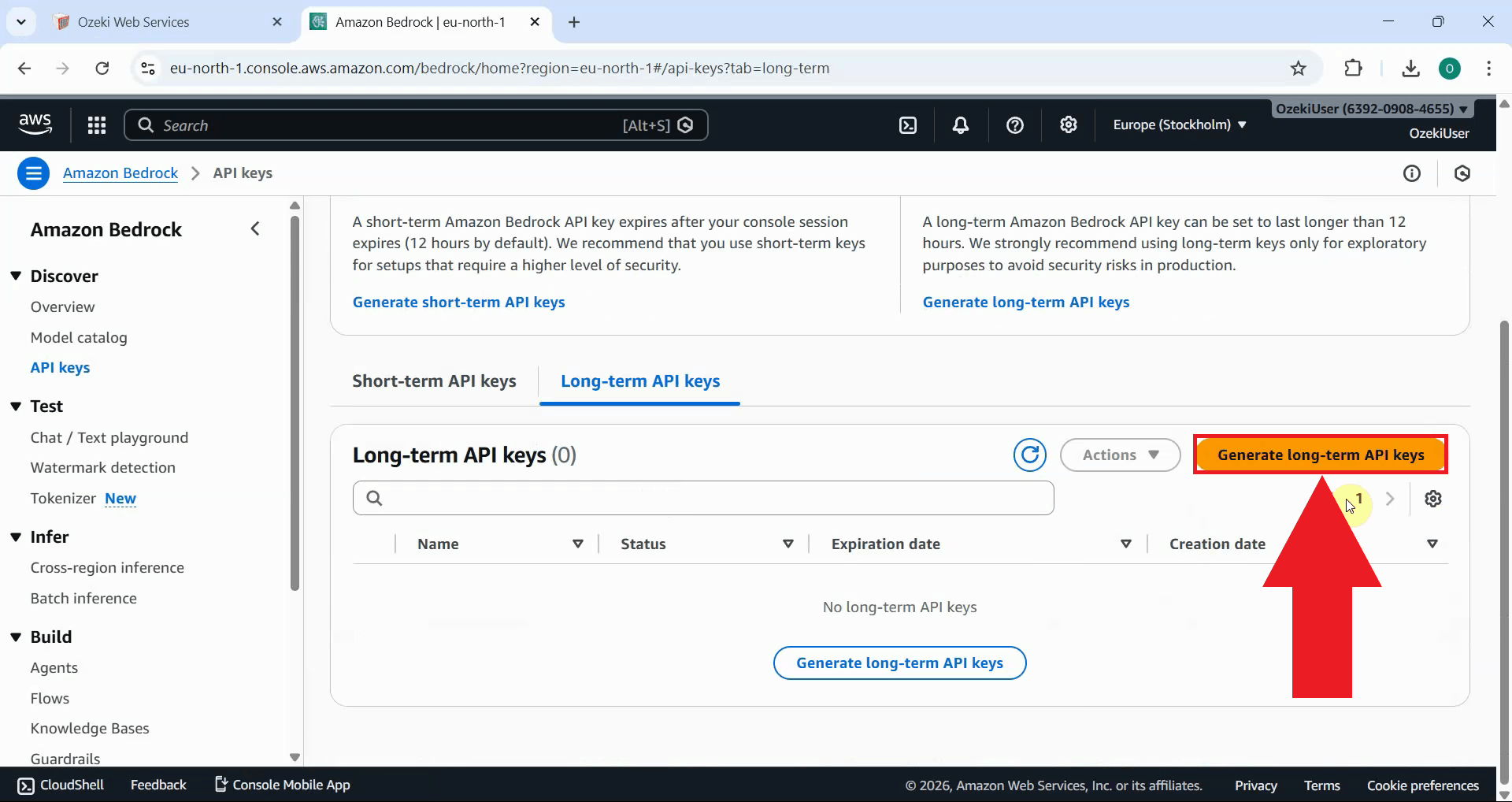Screen dimensions: 1512x802
Task: Collapse the Discover section in sidebar
Action: coord(16,277)
